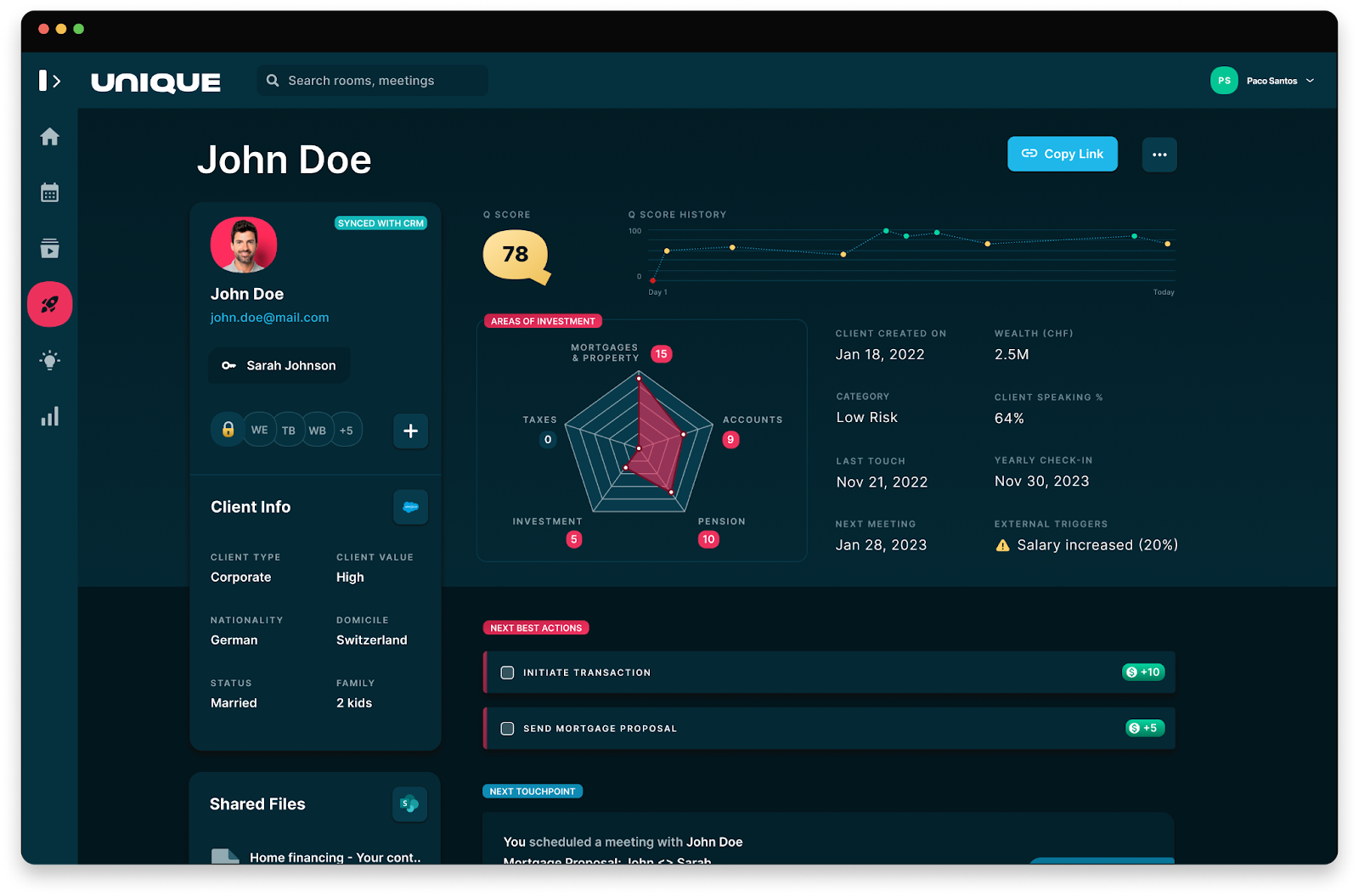This screenshot has height=896, width=1359.
Task: Click the Mortgages & Property count badge 15
Action: click(662, 354)
